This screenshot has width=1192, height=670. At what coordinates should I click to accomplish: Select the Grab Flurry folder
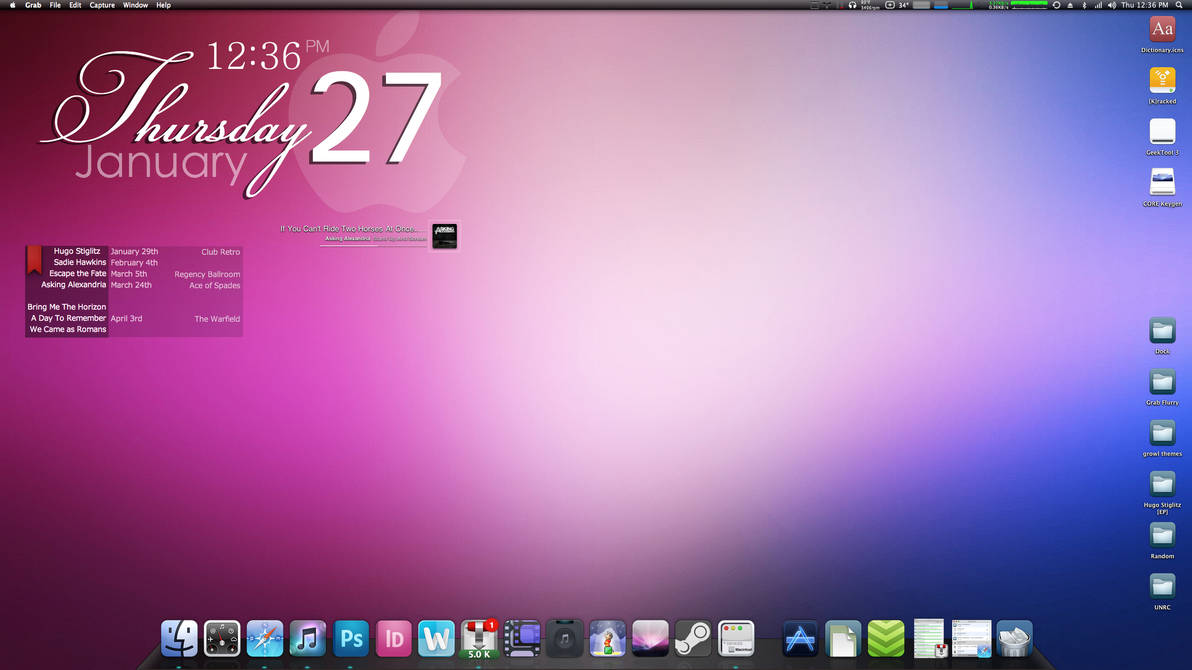coord(1162,386)
